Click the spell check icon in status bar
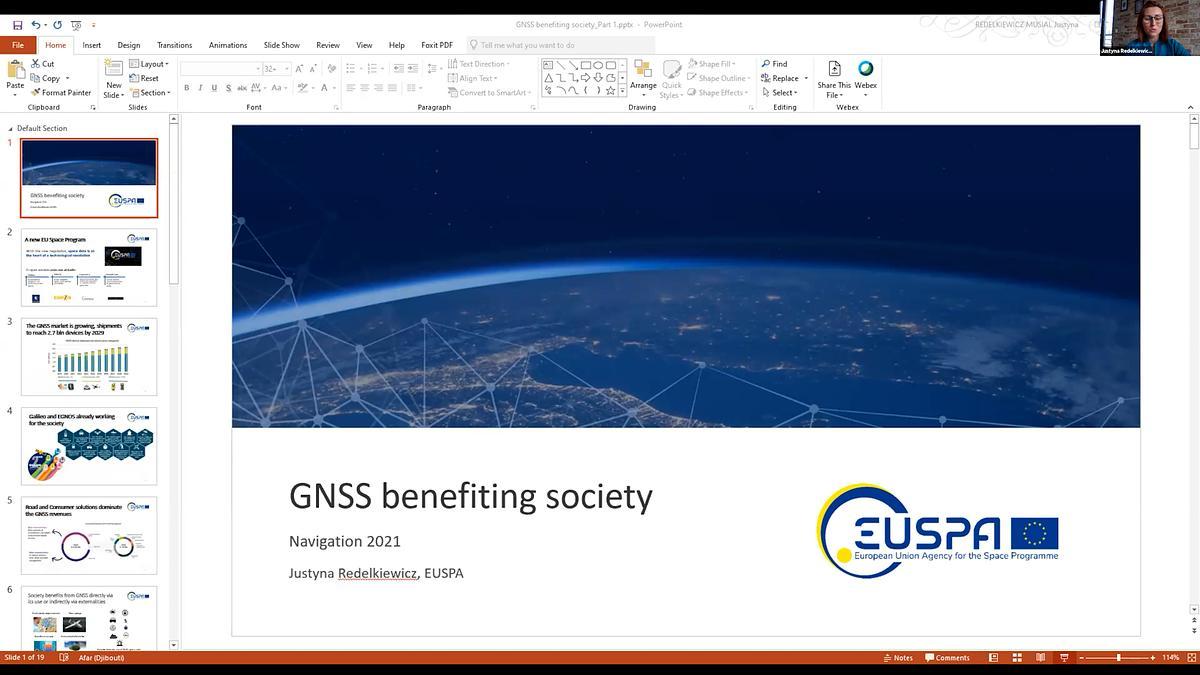1200x675 pixels. tap(64, 658)
